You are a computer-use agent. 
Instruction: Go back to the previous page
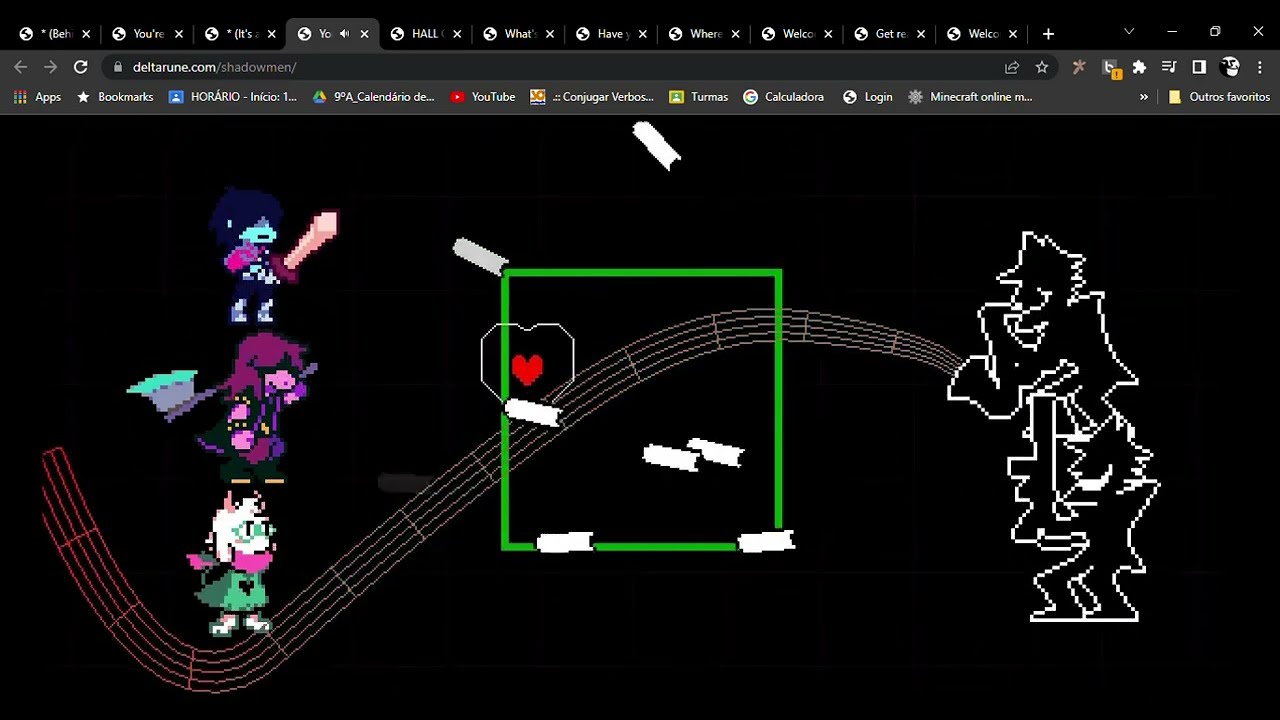[21, 67]
